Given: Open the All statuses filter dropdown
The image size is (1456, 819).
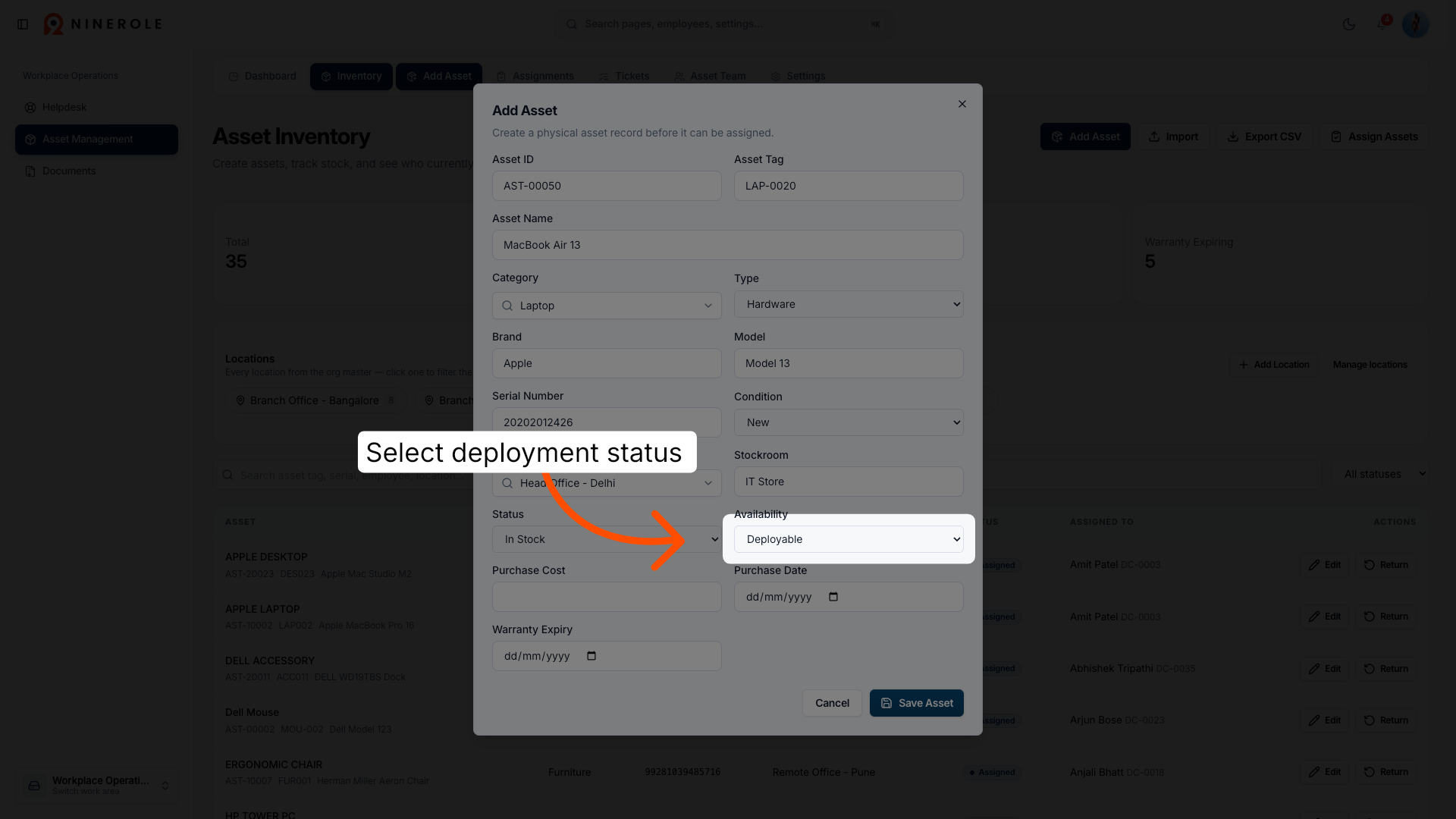Looking at the screenshot, I should click(1382, 474).
